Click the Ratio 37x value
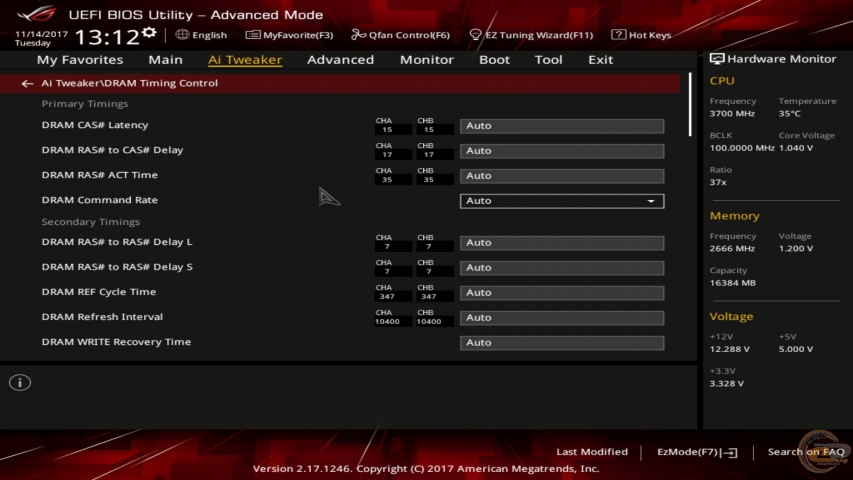853x480 pixels. point(718,182)
